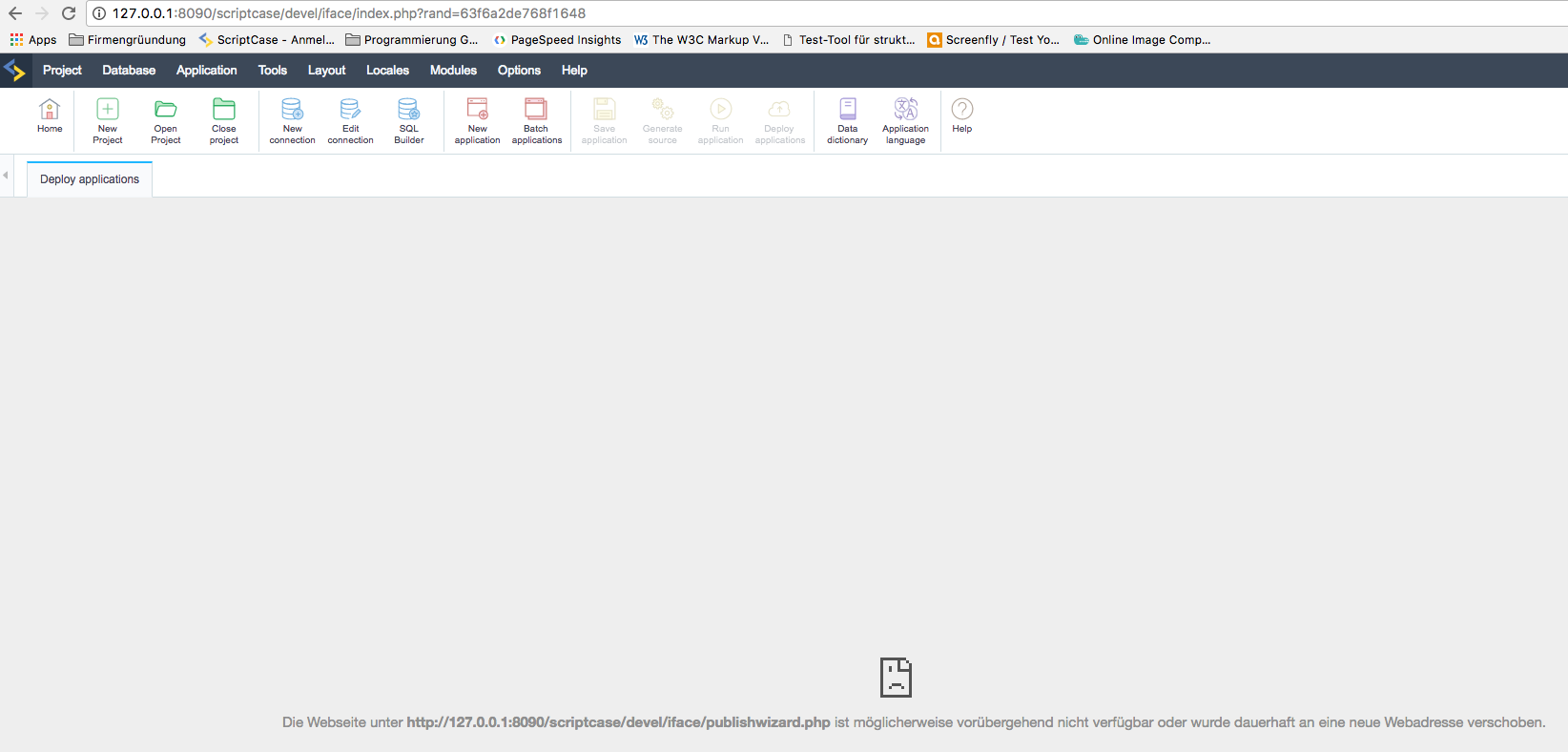Create a New application
The width and height of the screenshot is (1568, 752).
pyautogui.click(x=477, y=121)
